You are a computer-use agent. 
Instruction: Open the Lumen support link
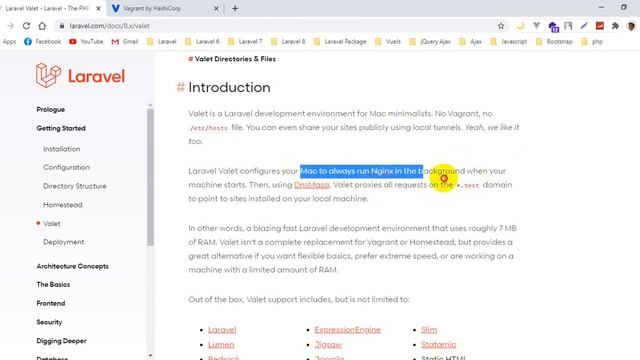221,344
